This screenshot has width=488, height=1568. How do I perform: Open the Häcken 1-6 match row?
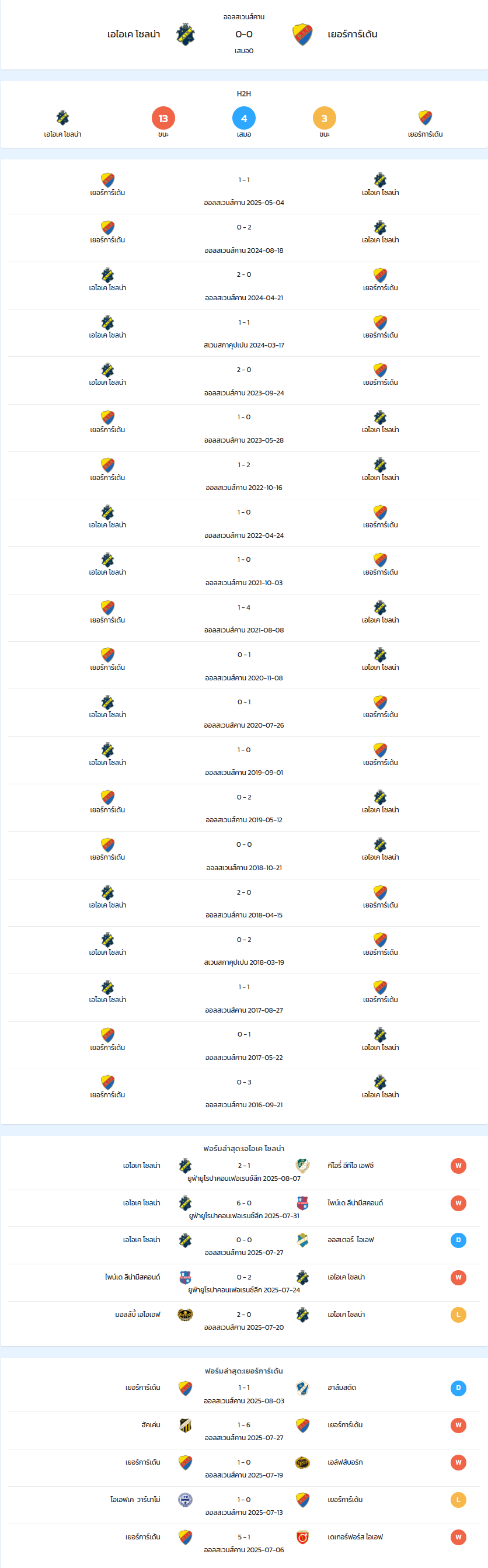244,1430
